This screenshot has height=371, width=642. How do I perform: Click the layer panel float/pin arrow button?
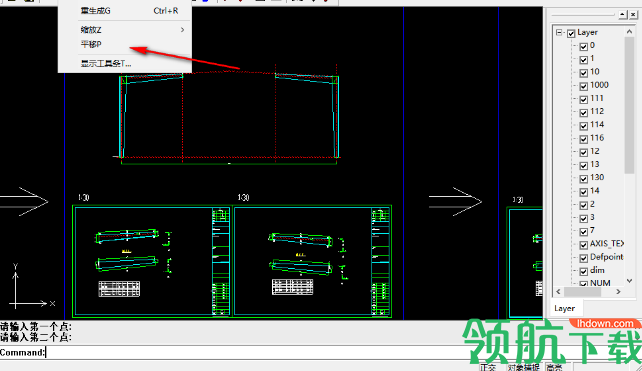623,15
